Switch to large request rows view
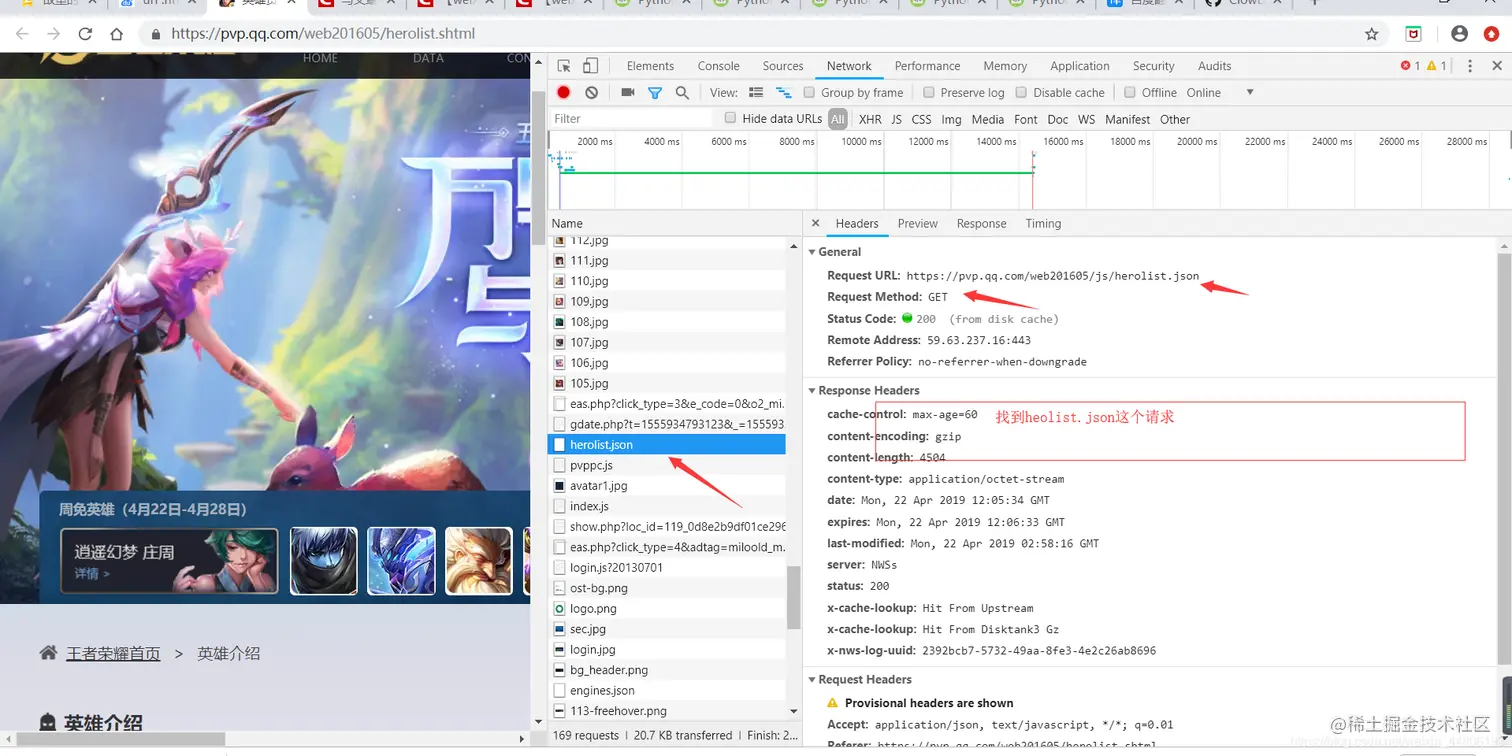This screenshot has height=756, width=1512. pos(756,92)
